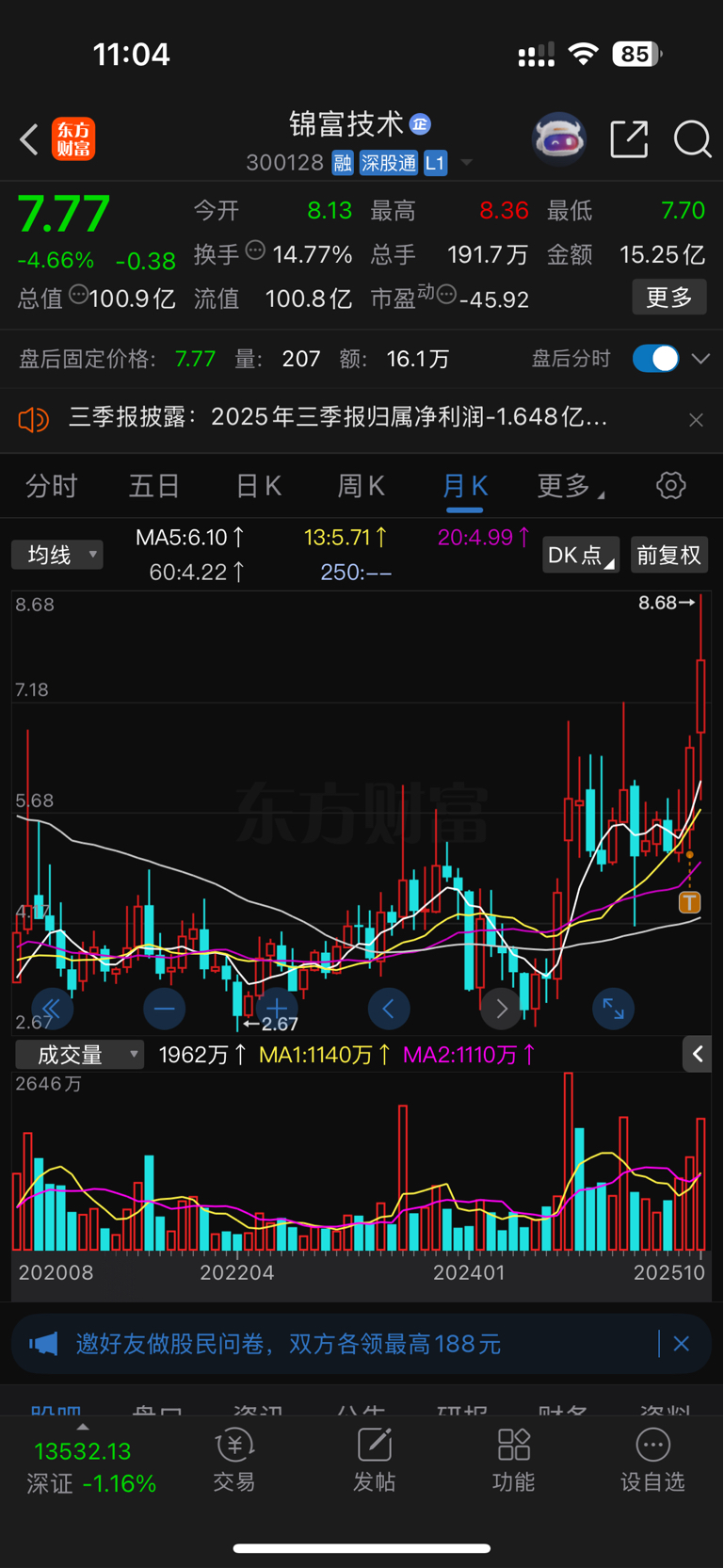
Task: Open the AI robot assistant
Action: [559, 139]
